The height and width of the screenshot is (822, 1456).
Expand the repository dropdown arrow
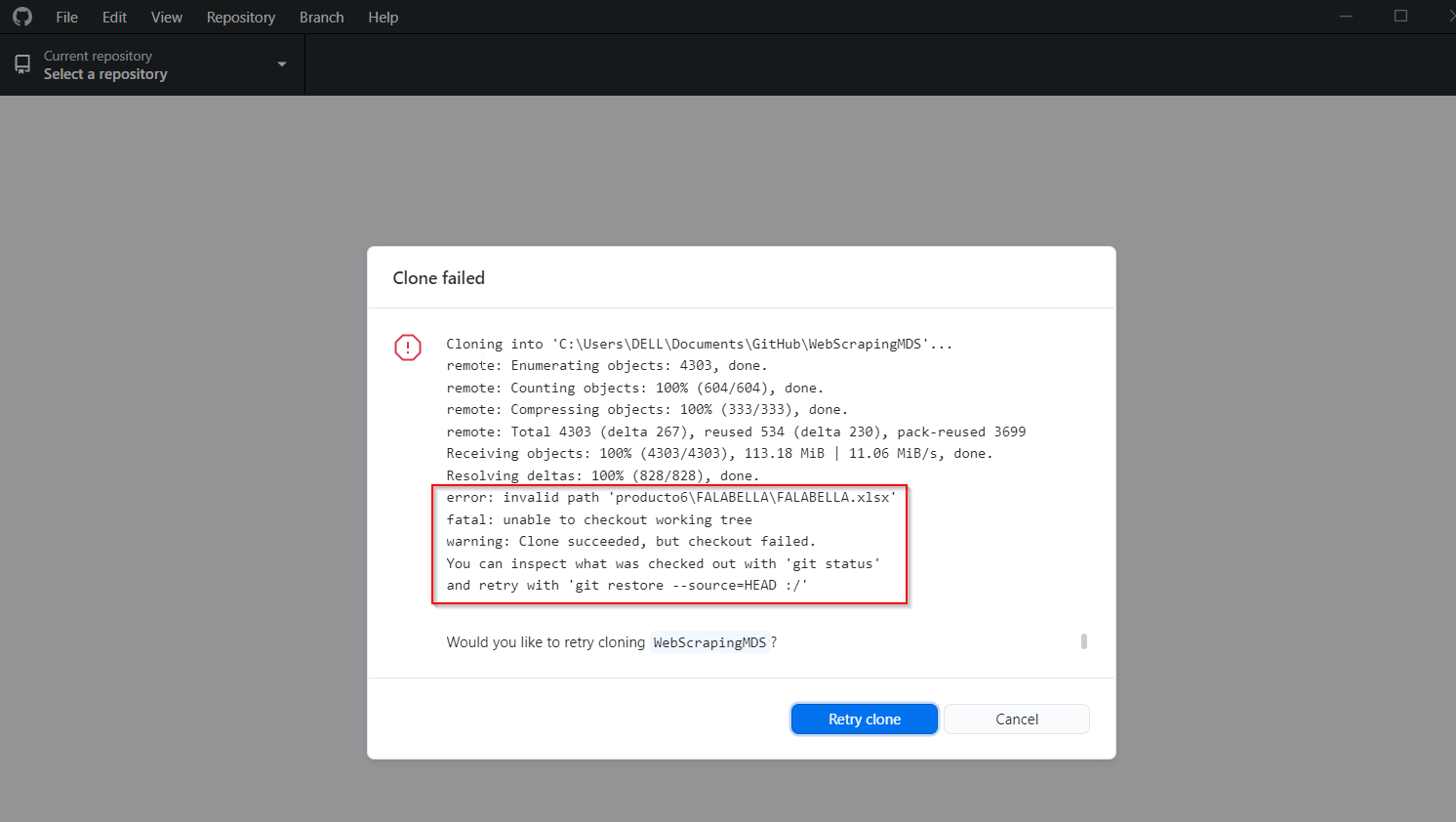coord(281,64)
